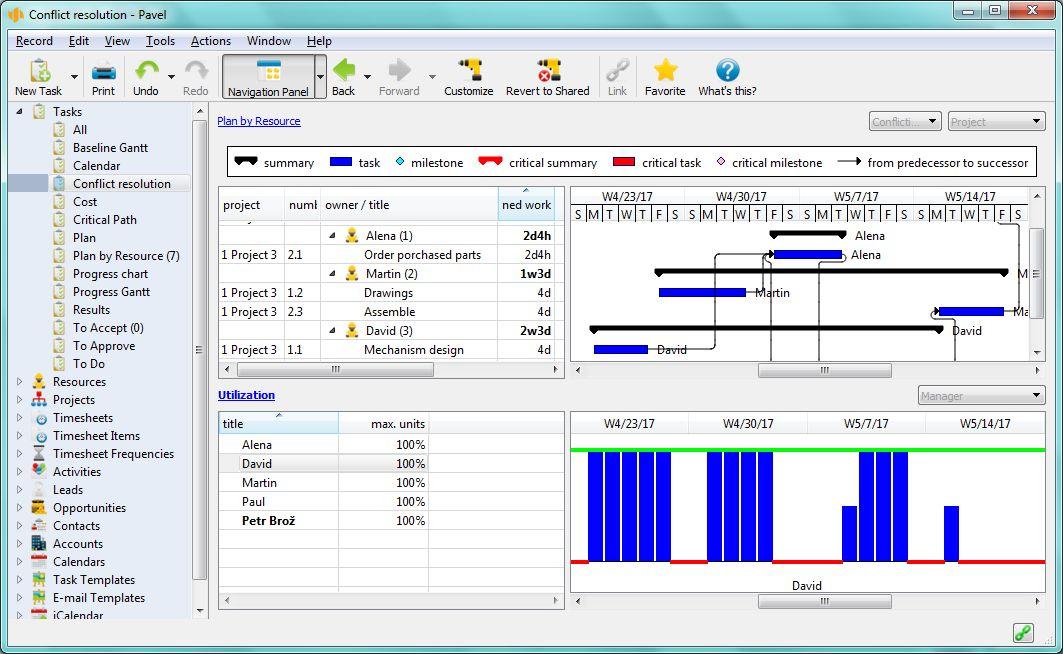This screenshot has height=654, width=1063.
Task: Click the Tasks clipboard icon in the tree
Action: pyautogui.click(x=39, y=111)
